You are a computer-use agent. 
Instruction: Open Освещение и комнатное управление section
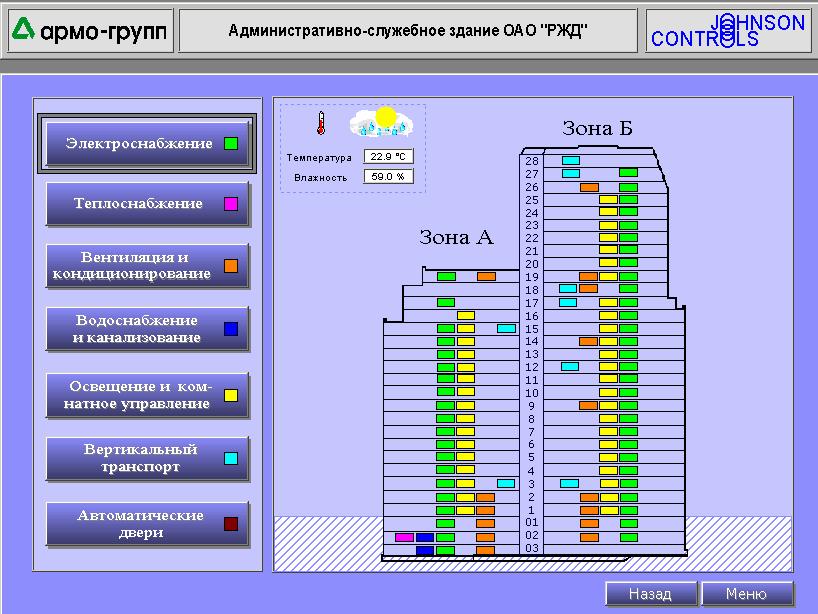pos(148,395)
